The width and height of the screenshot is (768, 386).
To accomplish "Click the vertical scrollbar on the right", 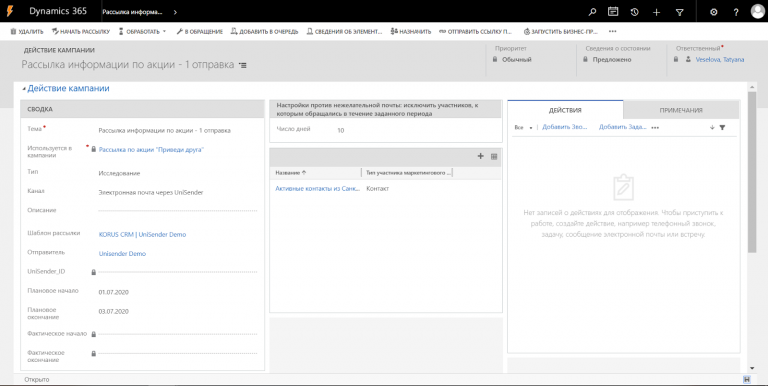I will click(752, 171).
